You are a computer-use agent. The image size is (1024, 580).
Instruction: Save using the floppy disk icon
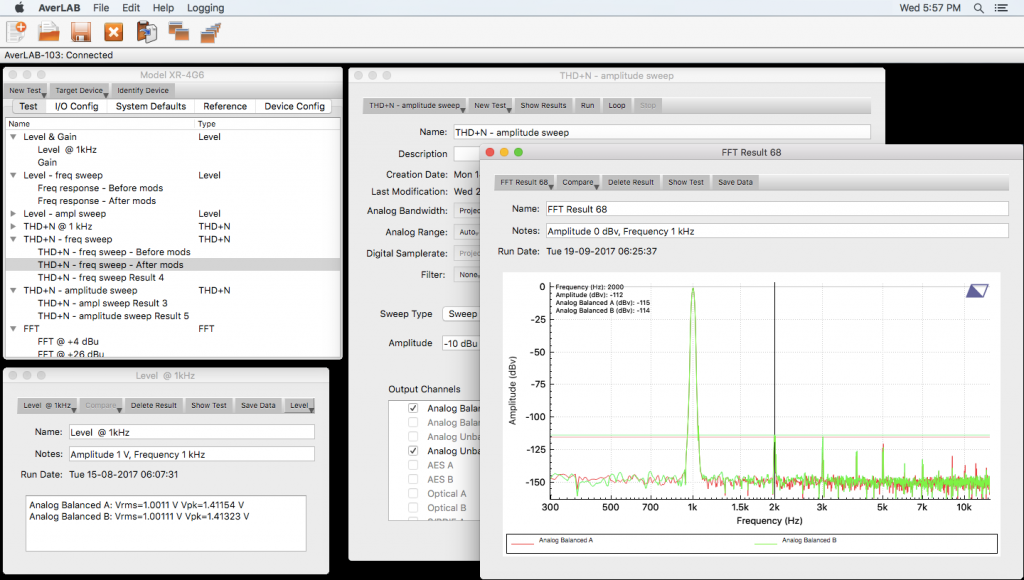[81, 32]
